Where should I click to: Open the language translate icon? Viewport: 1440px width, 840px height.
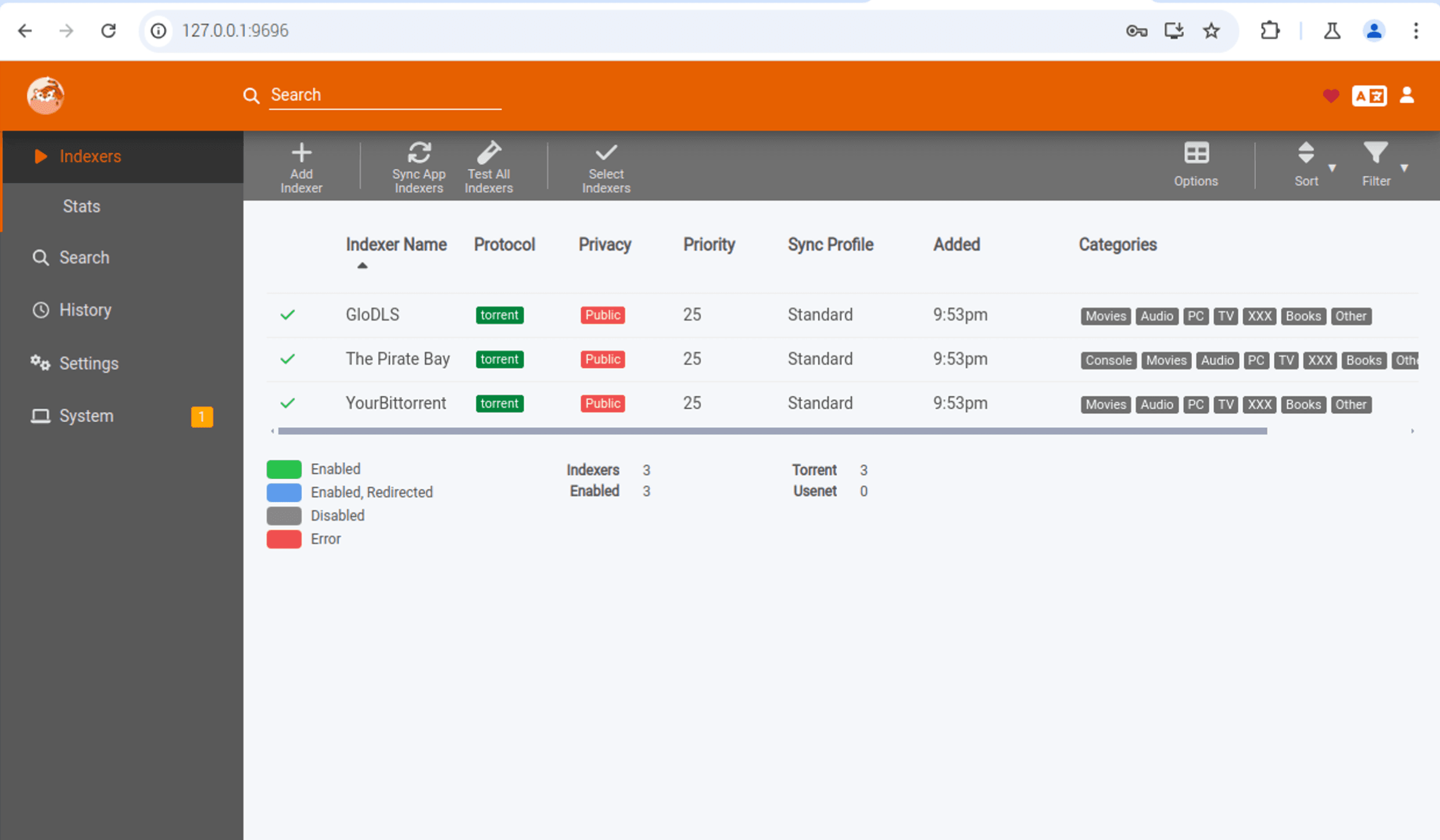point(1369,95)
